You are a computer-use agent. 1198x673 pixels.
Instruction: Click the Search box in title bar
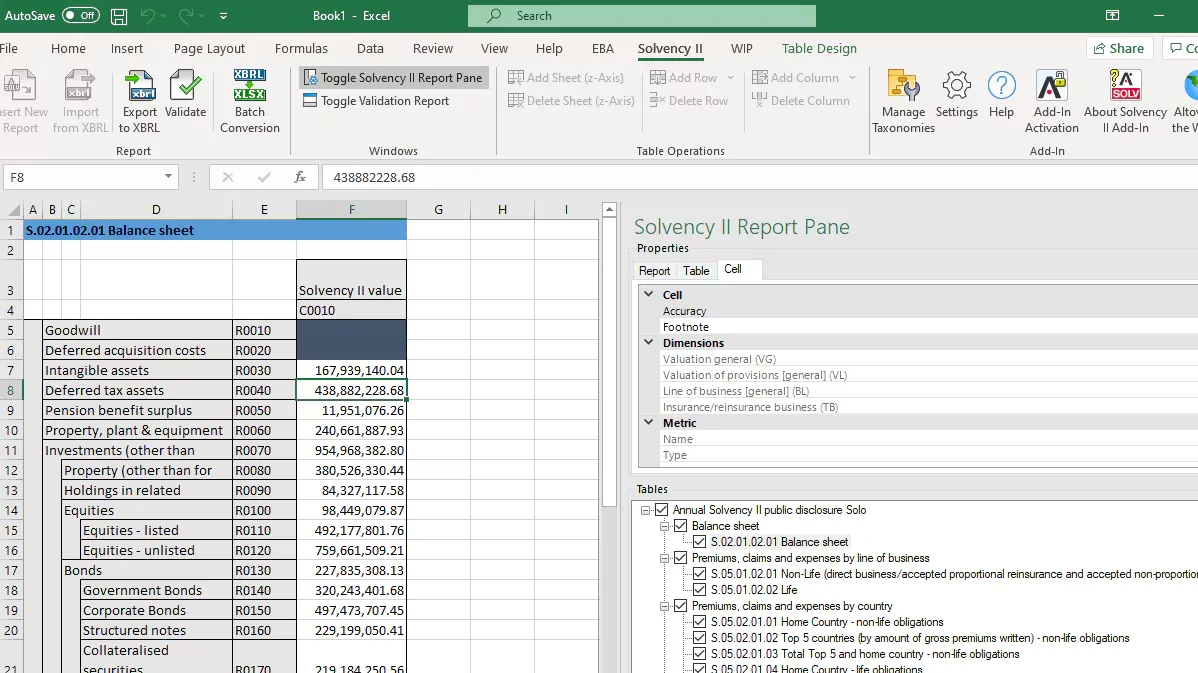[x=642, y=16]
